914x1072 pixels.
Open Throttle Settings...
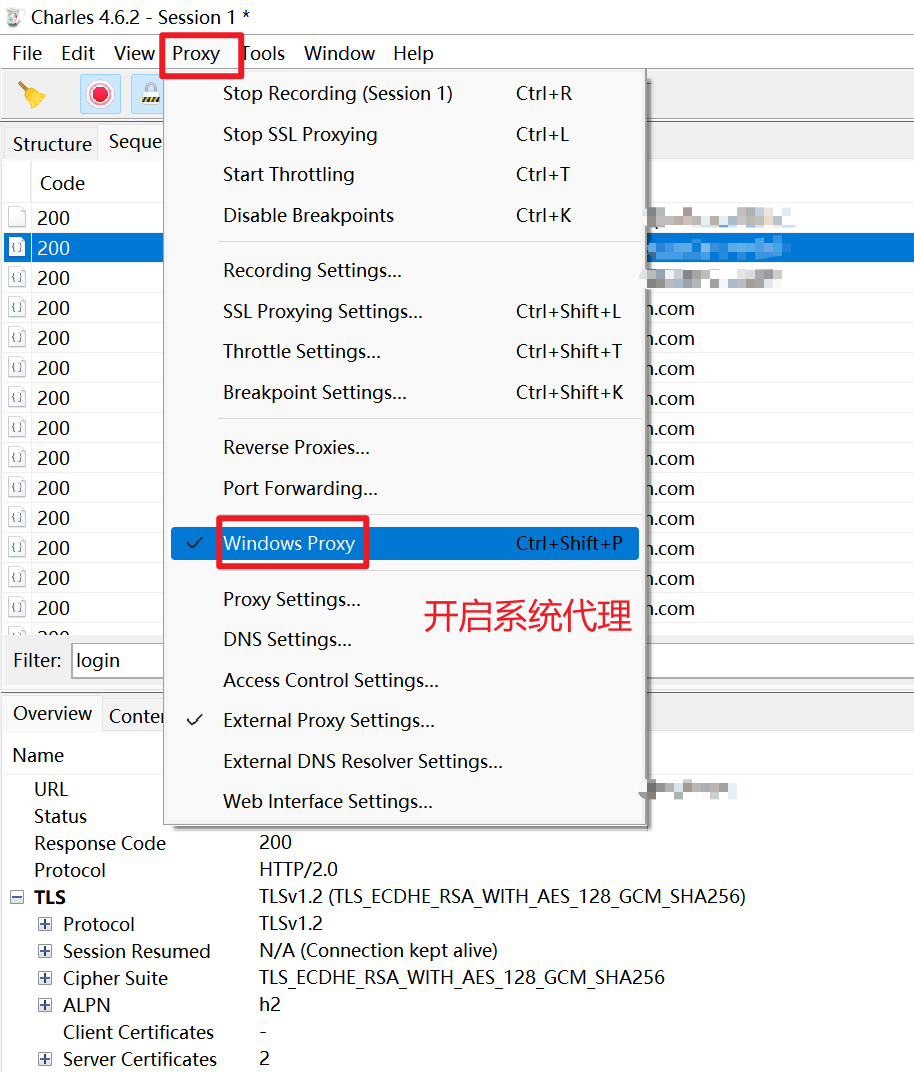coord(405,351)
